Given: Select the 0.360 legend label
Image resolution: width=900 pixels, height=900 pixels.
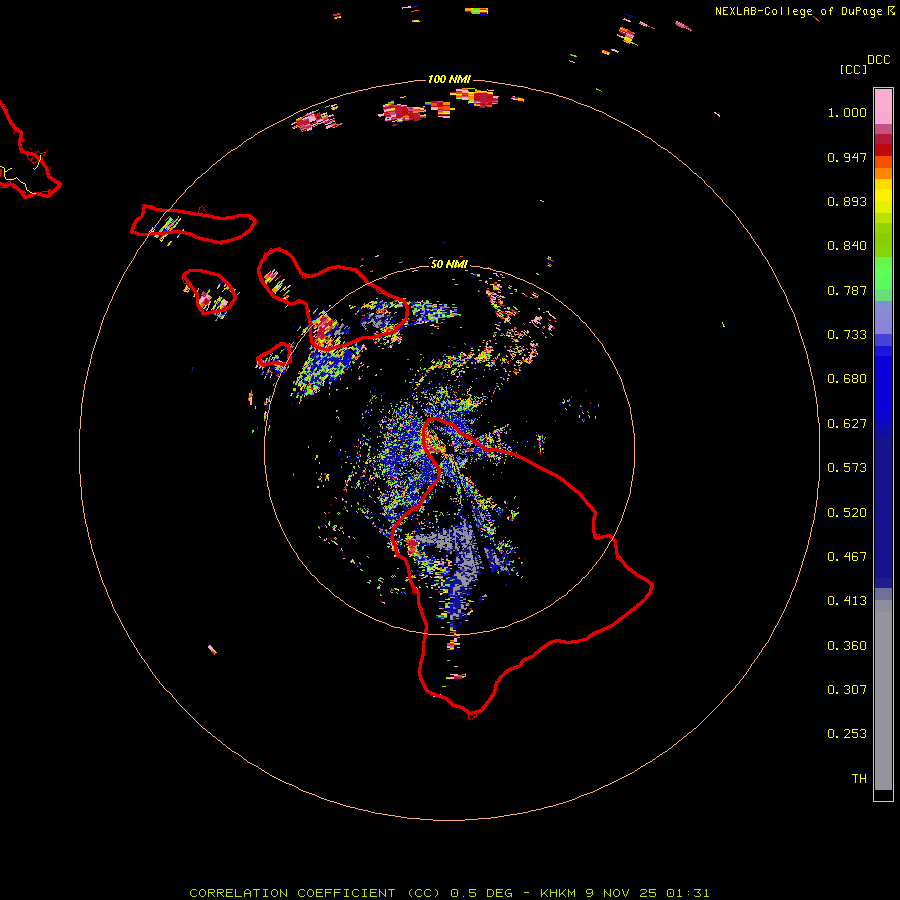Looking at the screenshot, I should pyautogui.click(x=847, y=646).
